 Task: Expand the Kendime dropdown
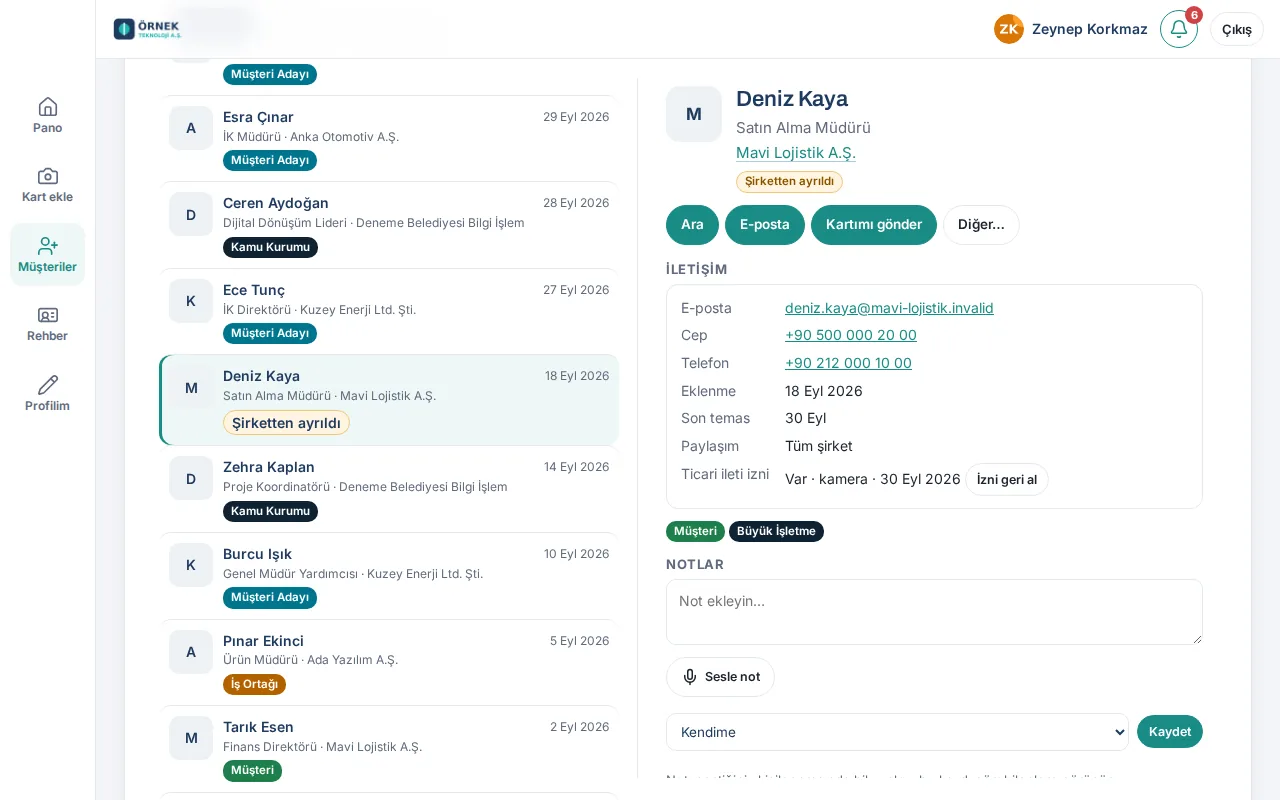(897, 732)
